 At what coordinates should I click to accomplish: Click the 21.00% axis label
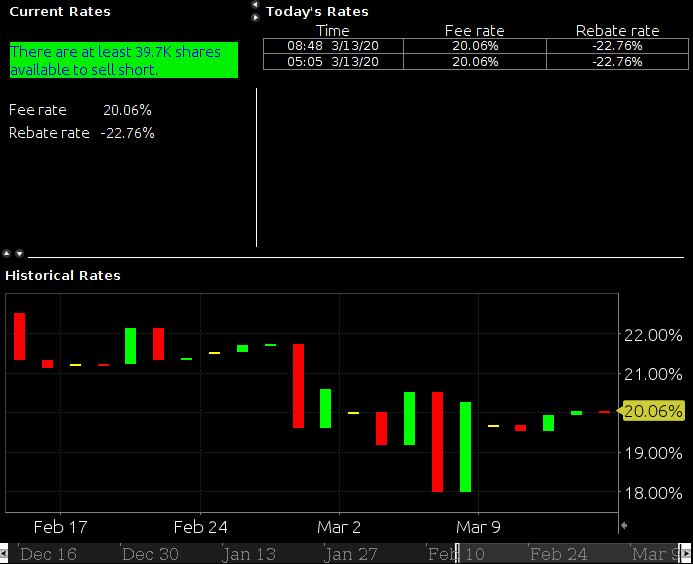pos(653,374)
